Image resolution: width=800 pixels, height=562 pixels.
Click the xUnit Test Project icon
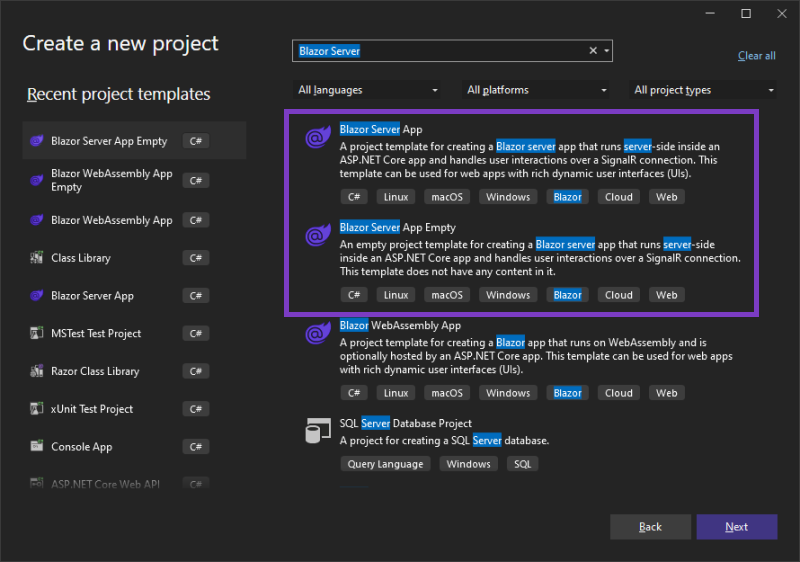37,408
